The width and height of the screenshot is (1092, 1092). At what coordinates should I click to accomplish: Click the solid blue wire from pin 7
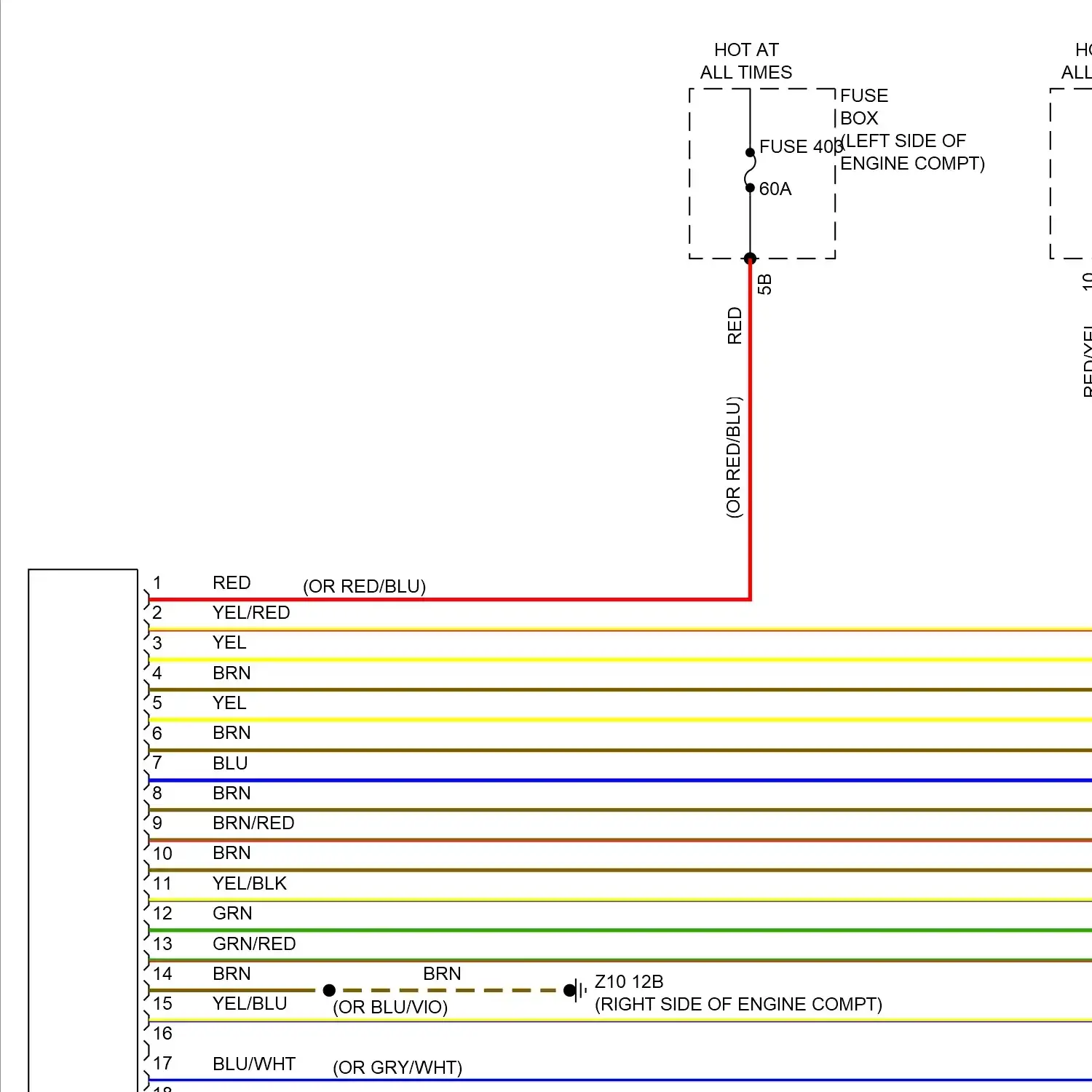click(x=620, y=780)
